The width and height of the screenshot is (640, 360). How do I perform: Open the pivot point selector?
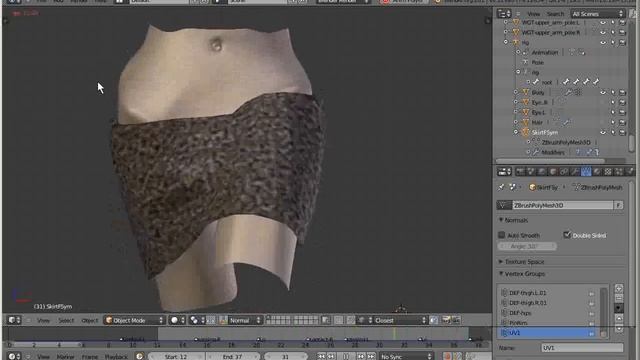tap(197, 320)
